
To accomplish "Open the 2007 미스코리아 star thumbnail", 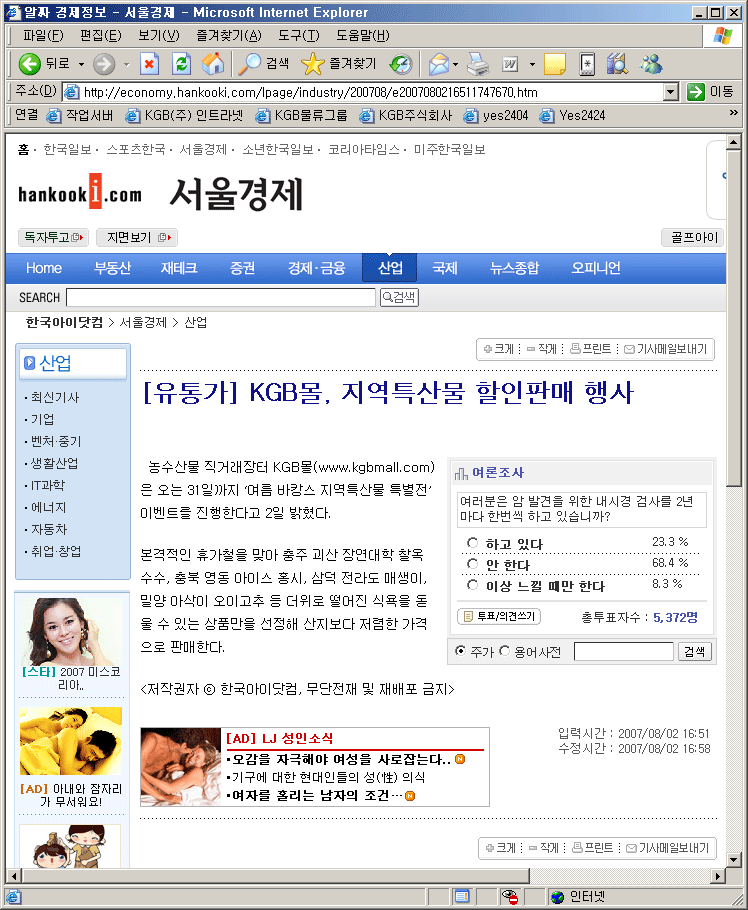I will [x=70, y=633].
